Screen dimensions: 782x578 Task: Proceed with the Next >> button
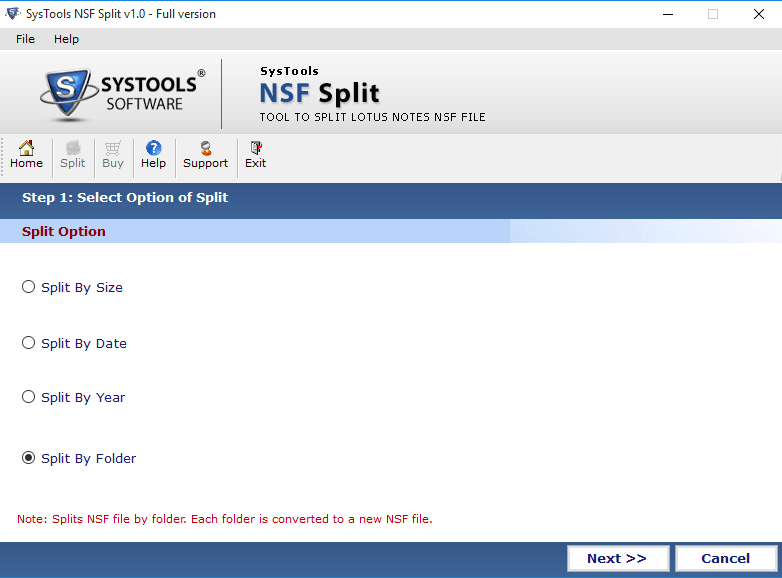point(618,558)
